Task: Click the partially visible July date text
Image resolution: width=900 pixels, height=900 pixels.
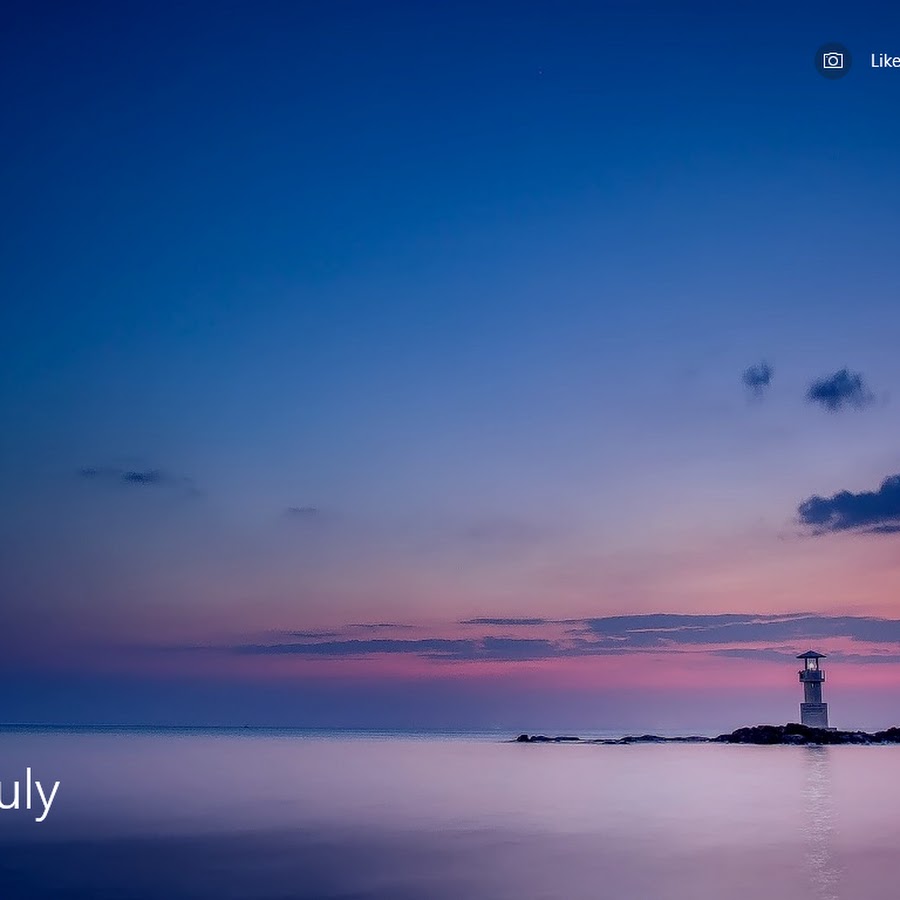Action: [x=30, y=794]
